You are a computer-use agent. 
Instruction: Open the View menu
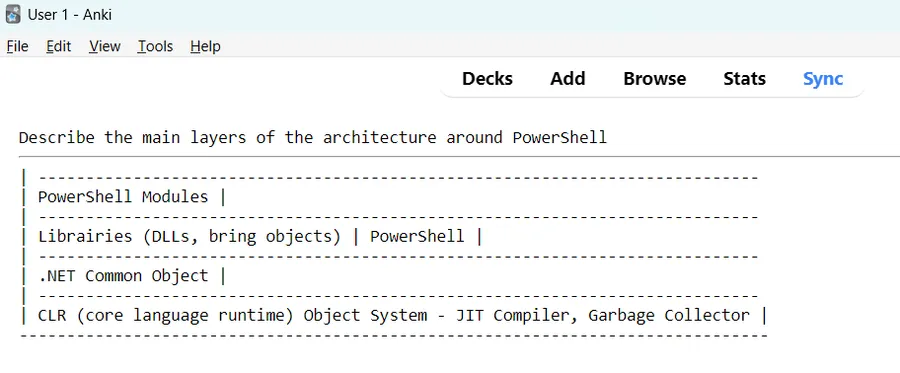[104, 46]
